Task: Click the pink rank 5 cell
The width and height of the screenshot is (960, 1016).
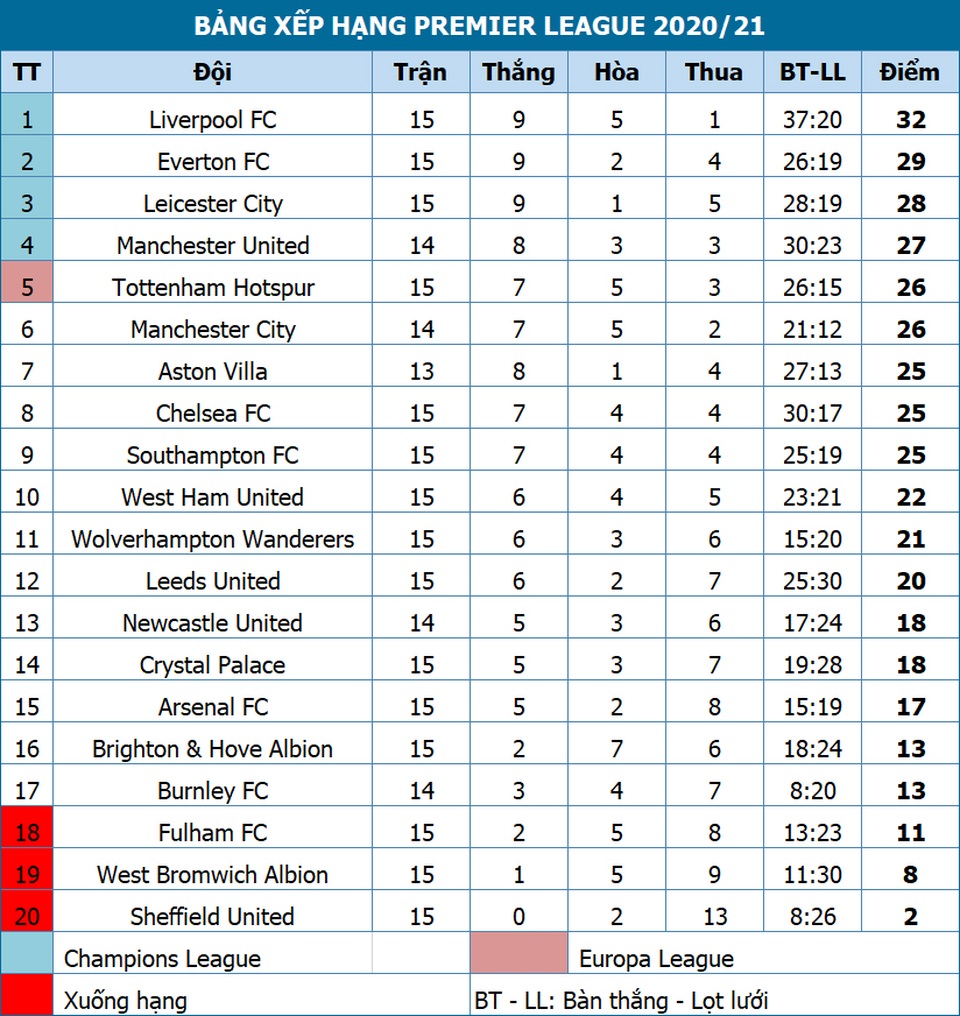Action: [x=26, y=288]
